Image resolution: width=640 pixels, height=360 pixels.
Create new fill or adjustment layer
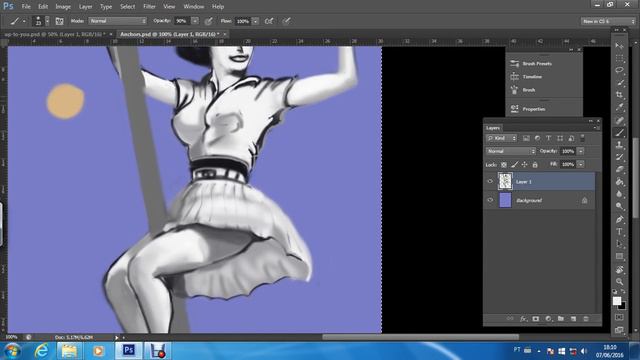tap(548, 319)
